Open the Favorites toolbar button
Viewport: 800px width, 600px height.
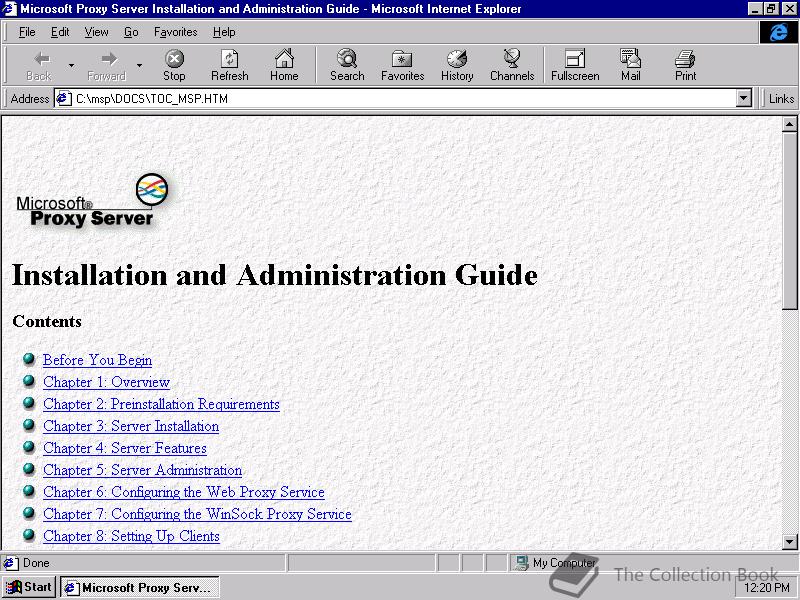pos(403,66)
